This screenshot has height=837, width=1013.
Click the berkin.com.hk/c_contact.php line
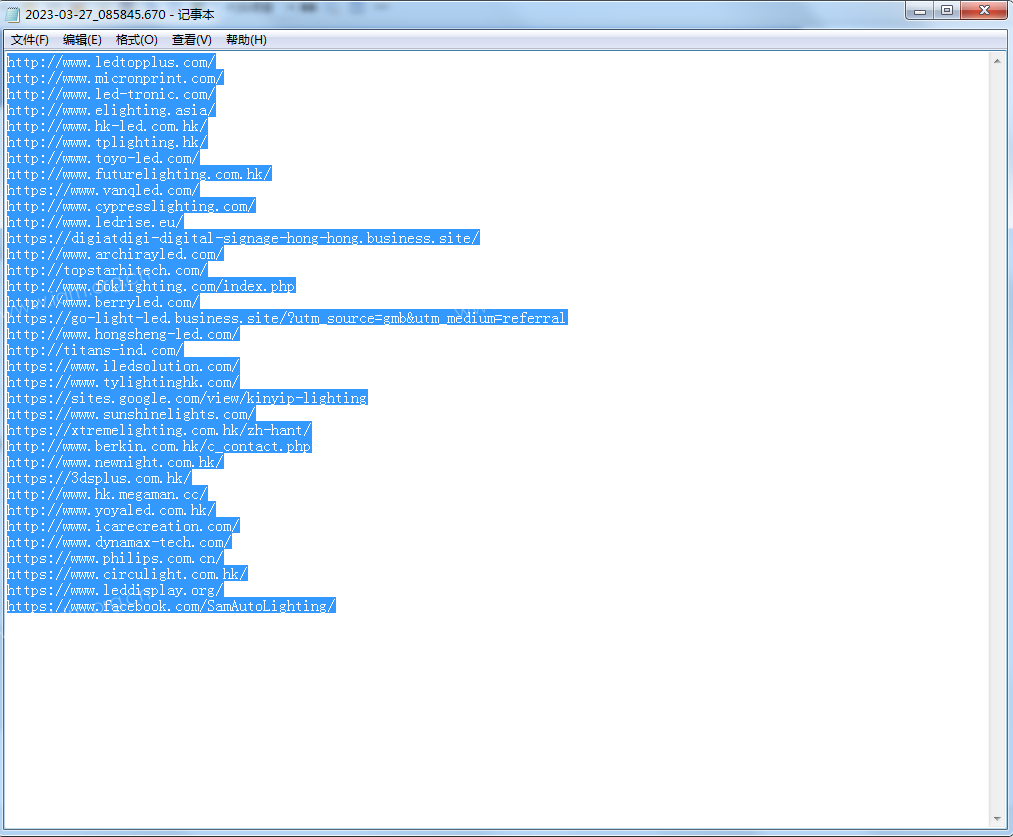pos(159,446)
